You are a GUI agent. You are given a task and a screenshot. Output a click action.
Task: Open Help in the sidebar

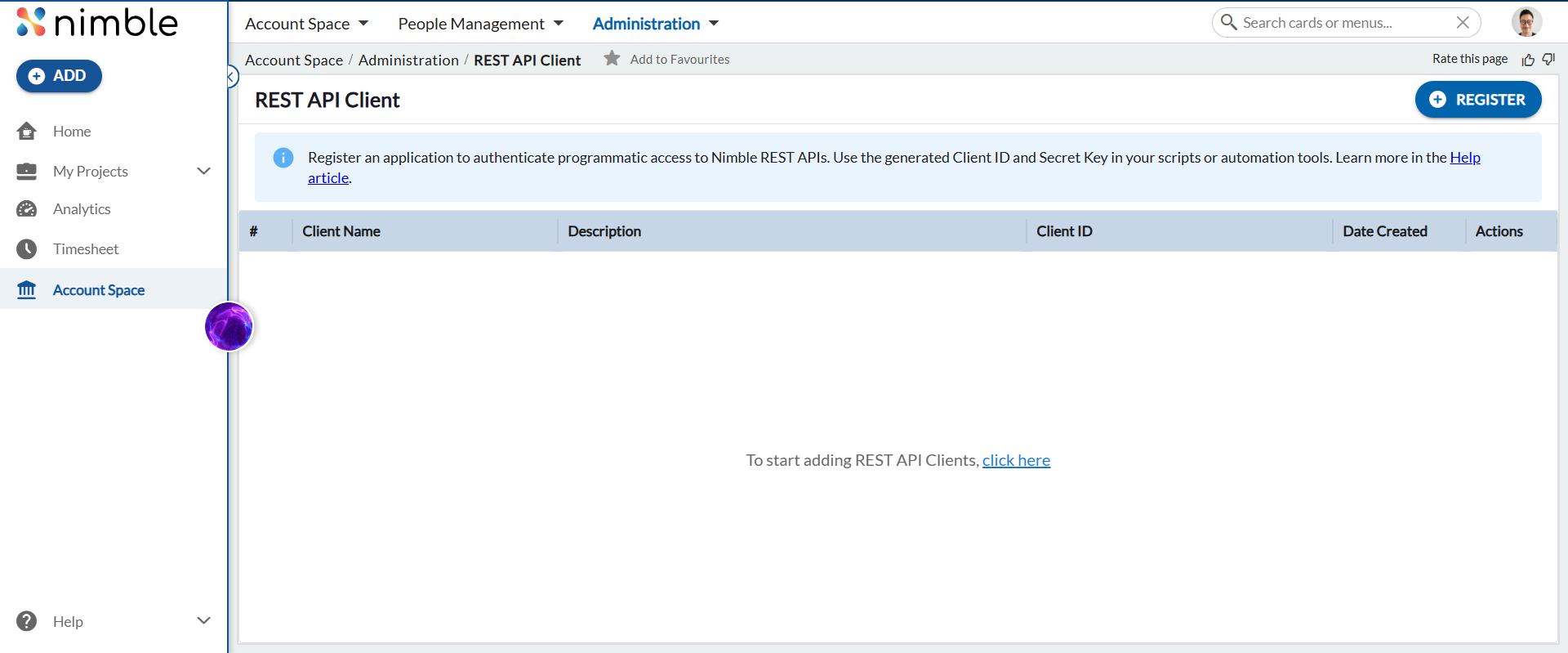[68, 622]
